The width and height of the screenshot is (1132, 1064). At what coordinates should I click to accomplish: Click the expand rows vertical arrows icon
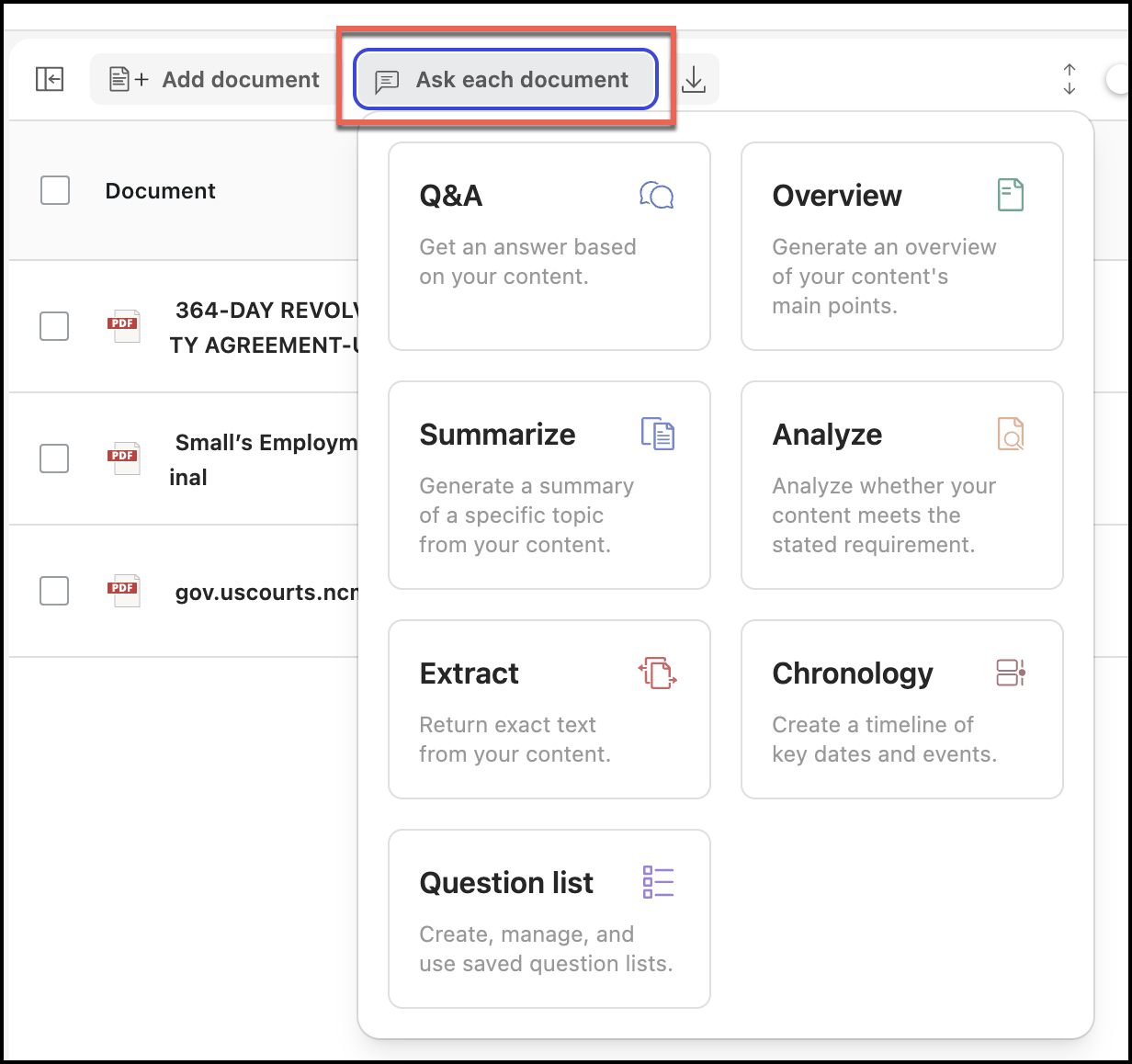click(1070, 80)
